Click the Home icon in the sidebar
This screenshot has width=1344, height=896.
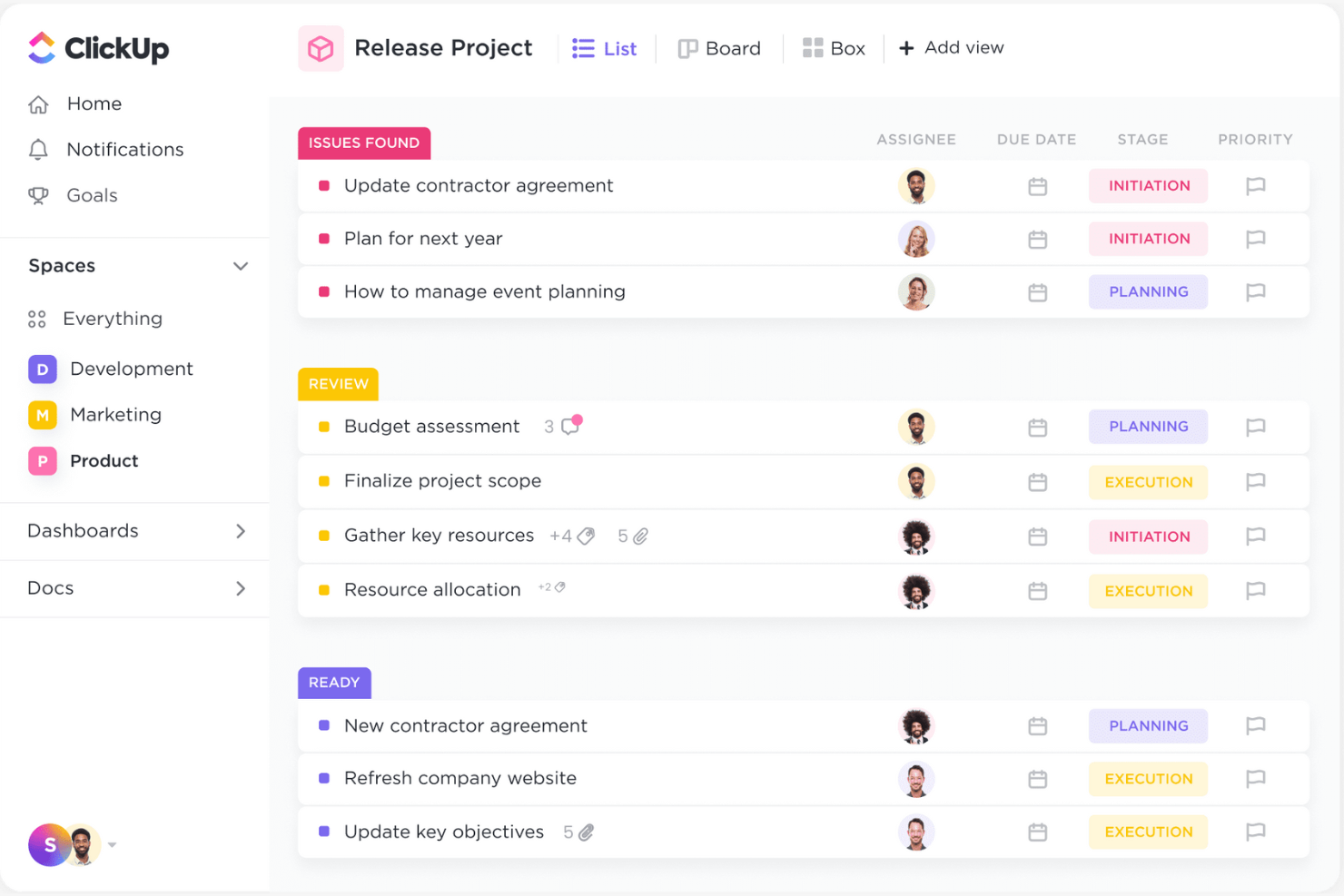click(38, 103)
